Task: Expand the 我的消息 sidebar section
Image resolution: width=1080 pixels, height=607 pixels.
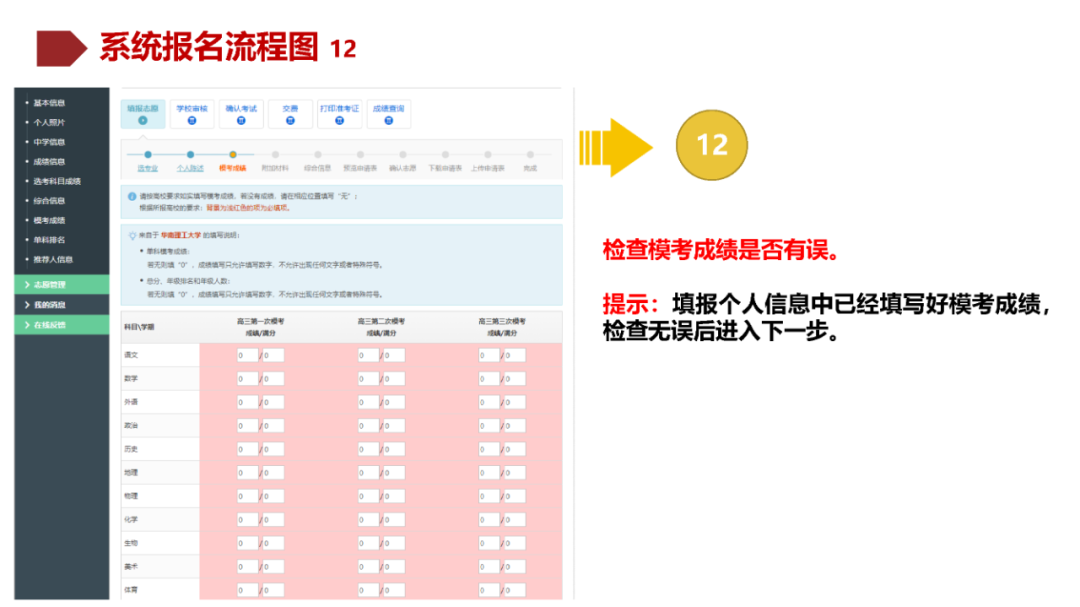Action: click(x=49, y=304)
